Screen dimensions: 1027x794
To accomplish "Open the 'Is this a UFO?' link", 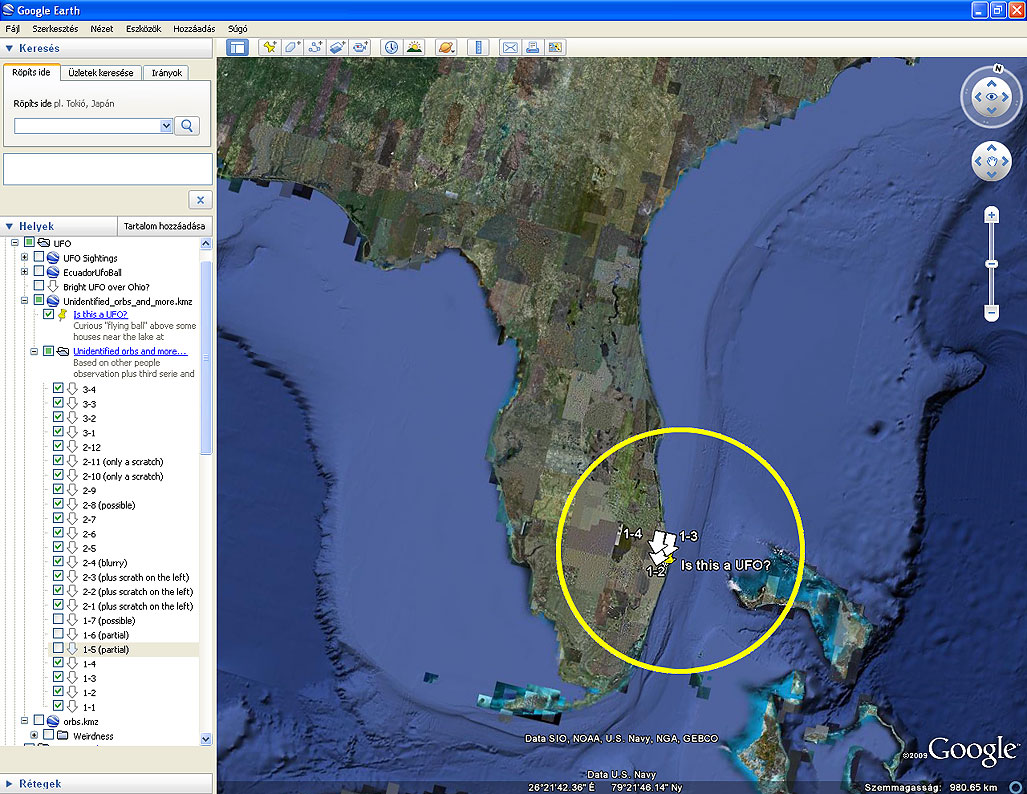I will pyautogui.click(x=100, y=314).
